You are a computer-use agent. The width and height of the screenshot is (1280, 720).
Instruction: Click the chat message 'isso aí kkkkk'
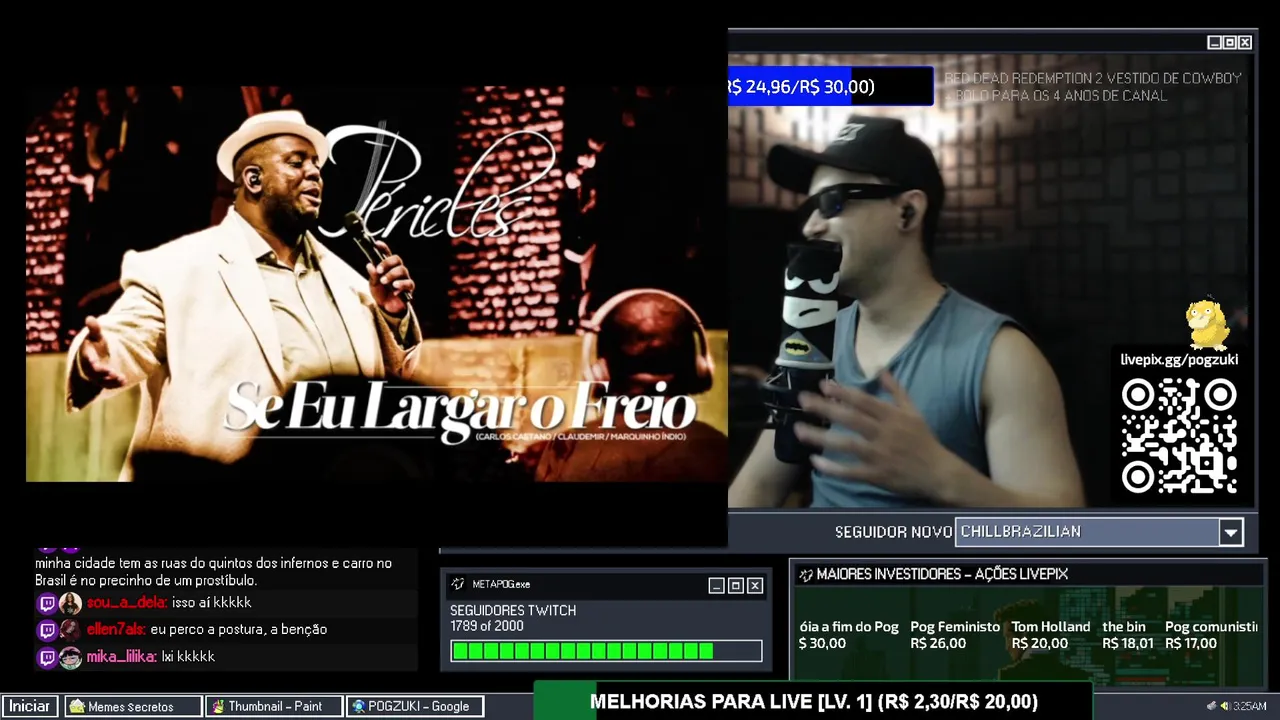point(211,603)
